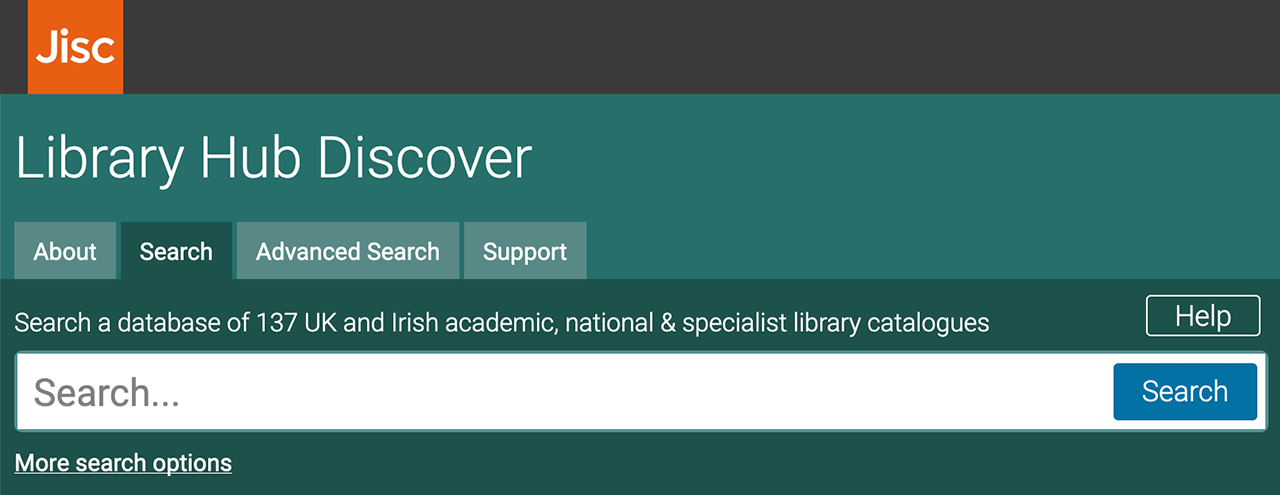Click the orange Jisc logo
This screenshot has width=1280, height=495.
[75, 47]
